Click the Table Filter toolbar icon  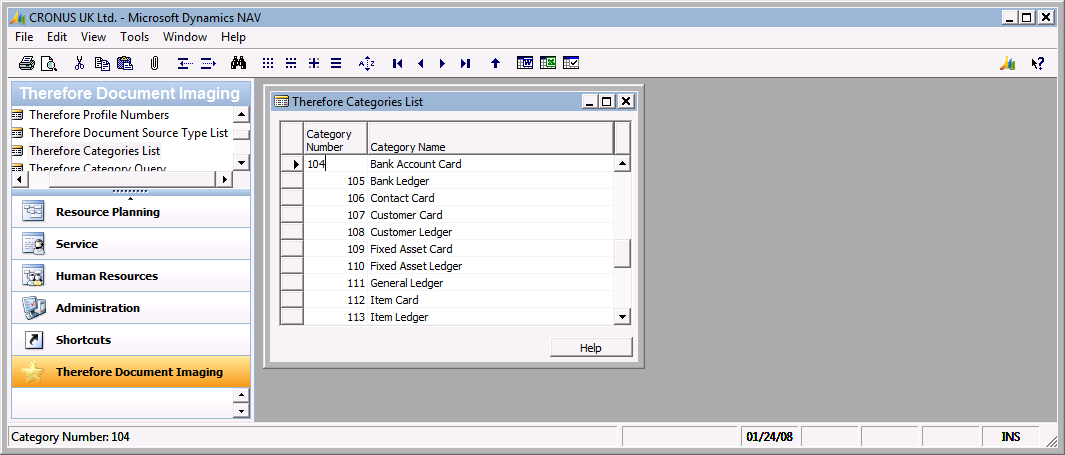click(291, 63)
